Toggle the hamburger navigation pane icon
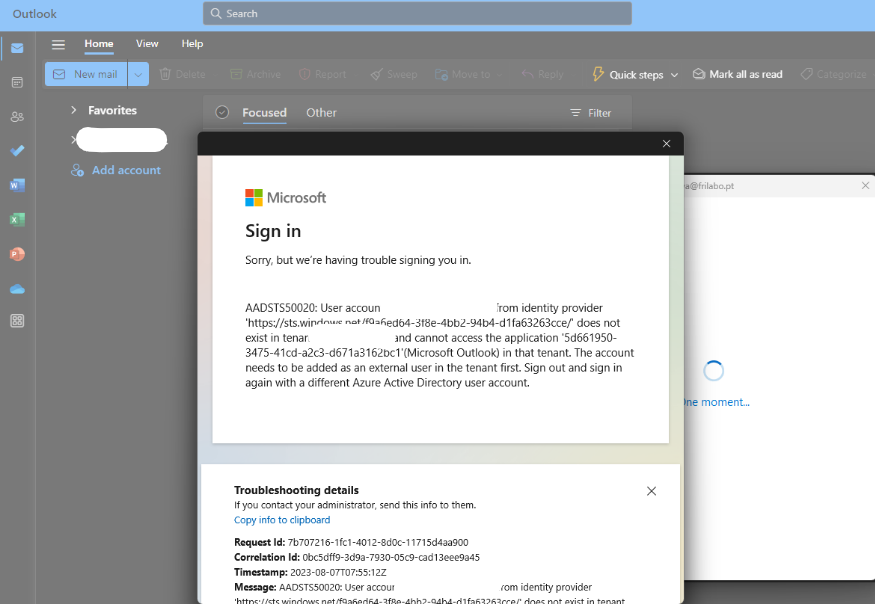 [59, 44]
